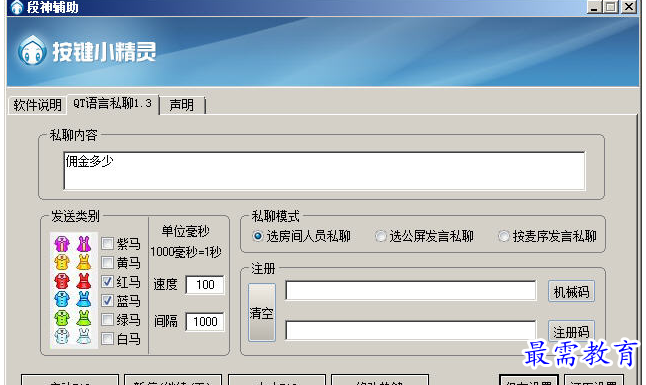
Task: Click the purple shirt vest icon
Action: 62,244
